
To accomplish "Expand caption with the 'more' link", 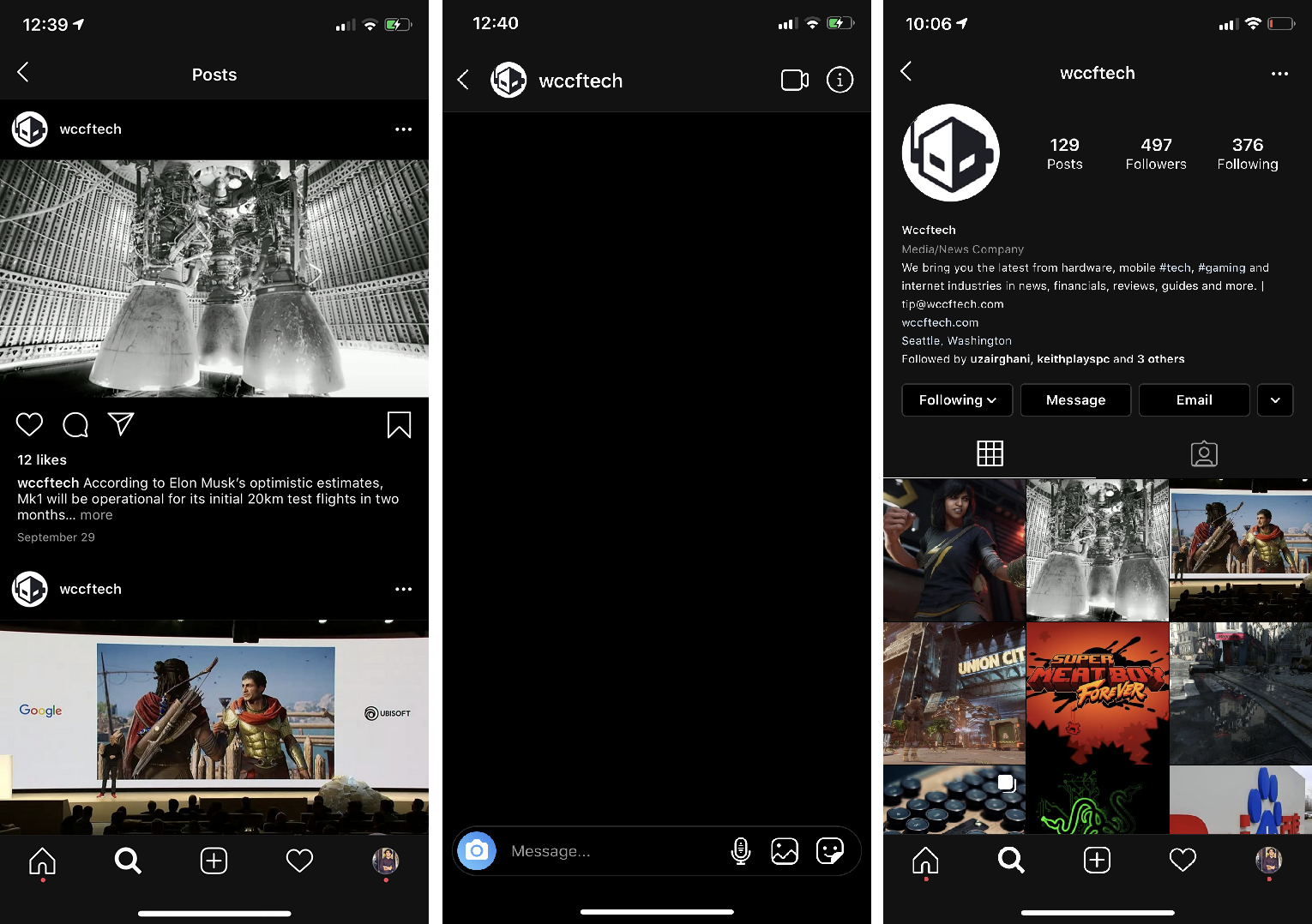I will tap(96, 515).
